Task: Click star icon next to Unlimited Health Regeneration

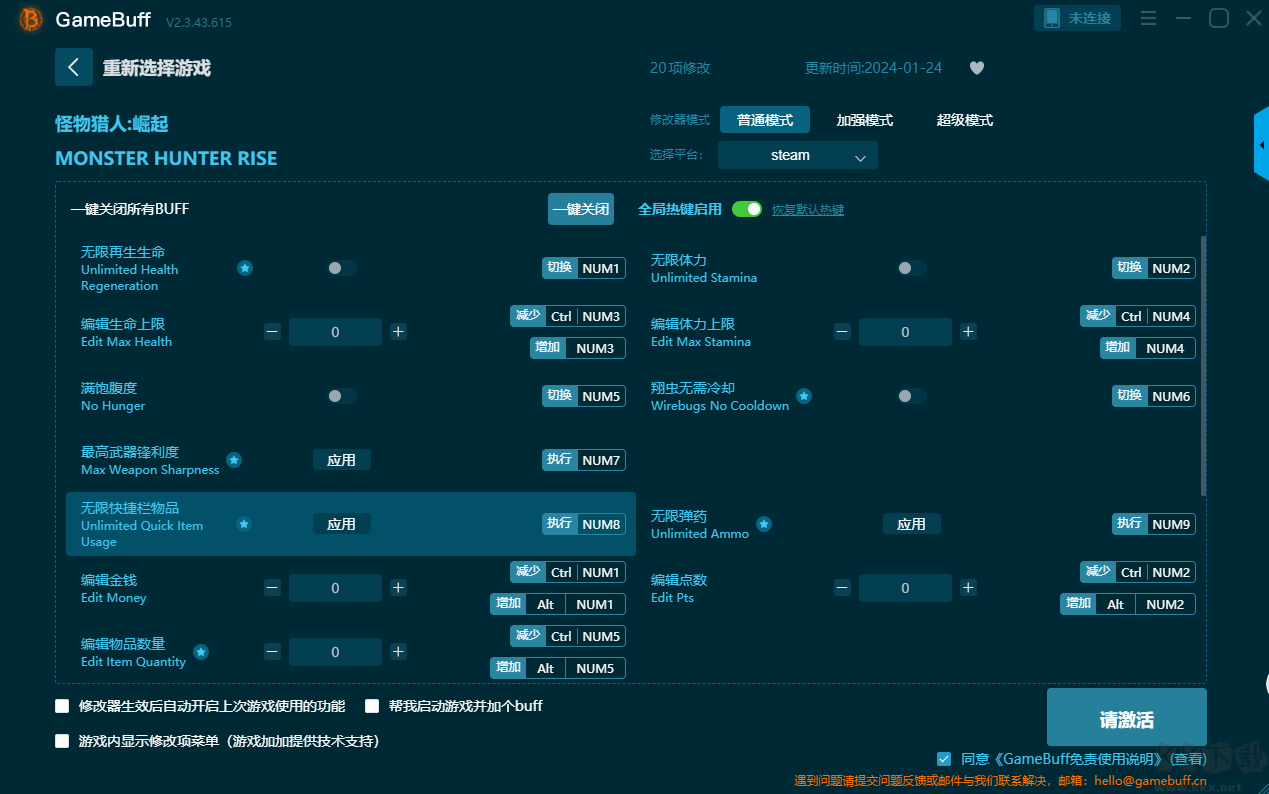Action: [245, 268]
